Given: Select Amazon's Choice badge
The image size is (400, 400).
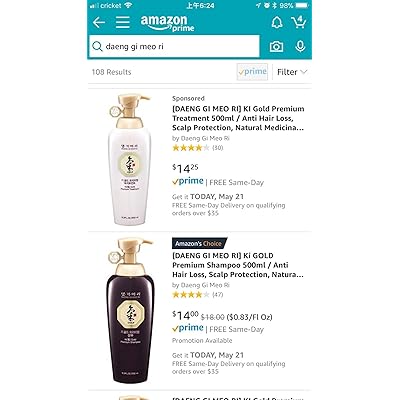Looking at the screenshot, I should [x=199, y=244].
